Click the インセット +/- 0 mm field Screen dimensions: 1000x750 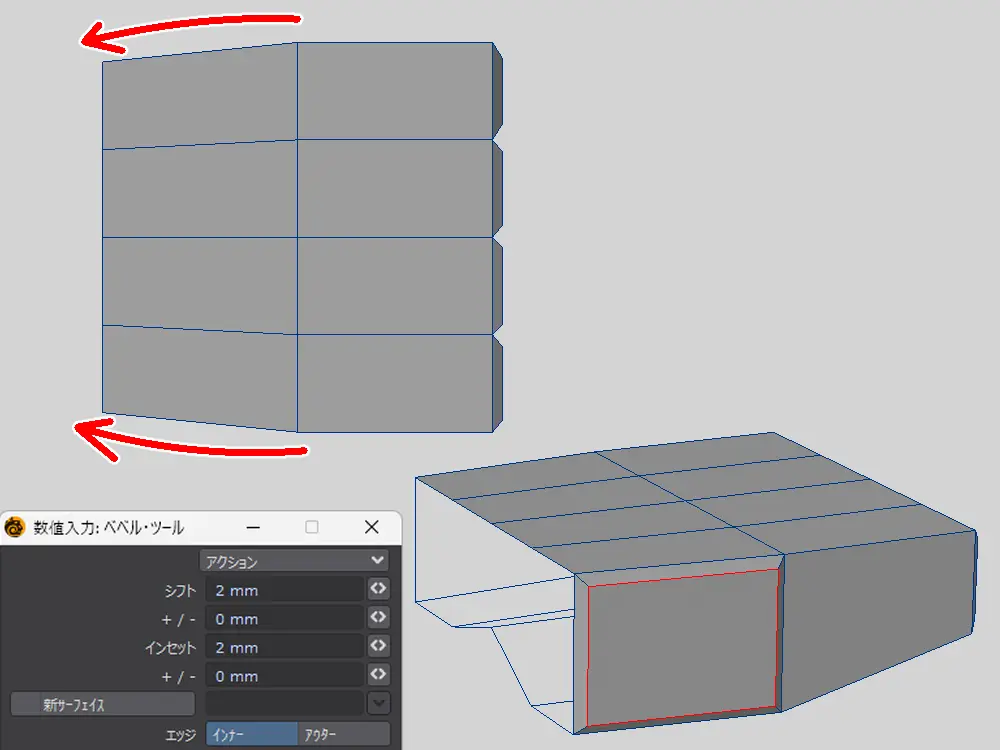284,675
